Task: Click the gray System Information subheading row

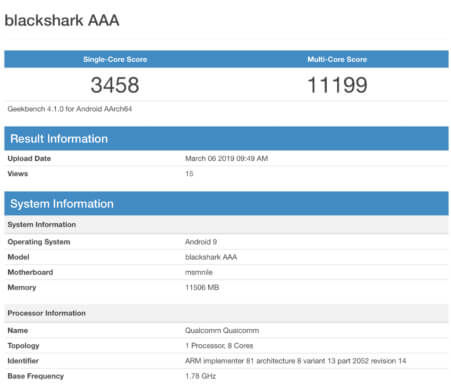Action: coord(226,224)
